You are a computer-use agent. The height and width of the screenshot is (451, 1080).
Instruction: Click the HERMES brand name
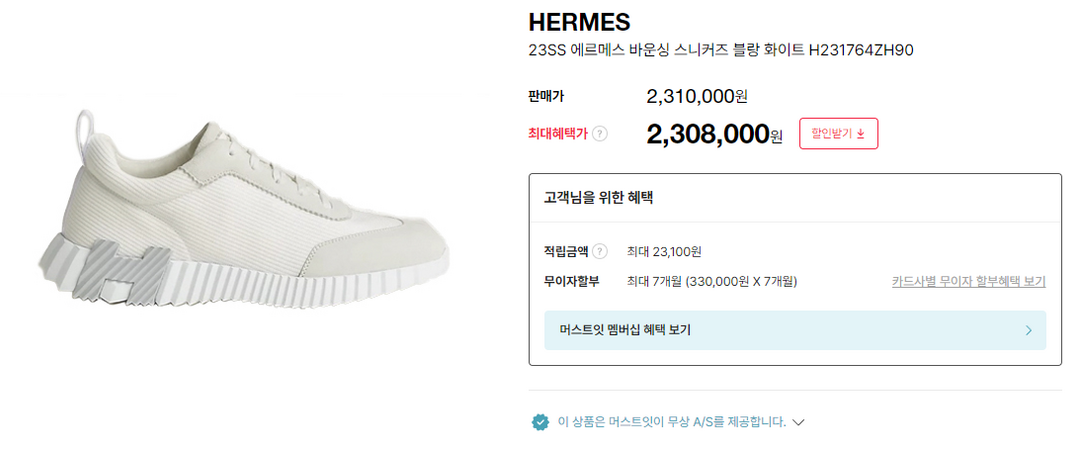[x=579, y=22]
